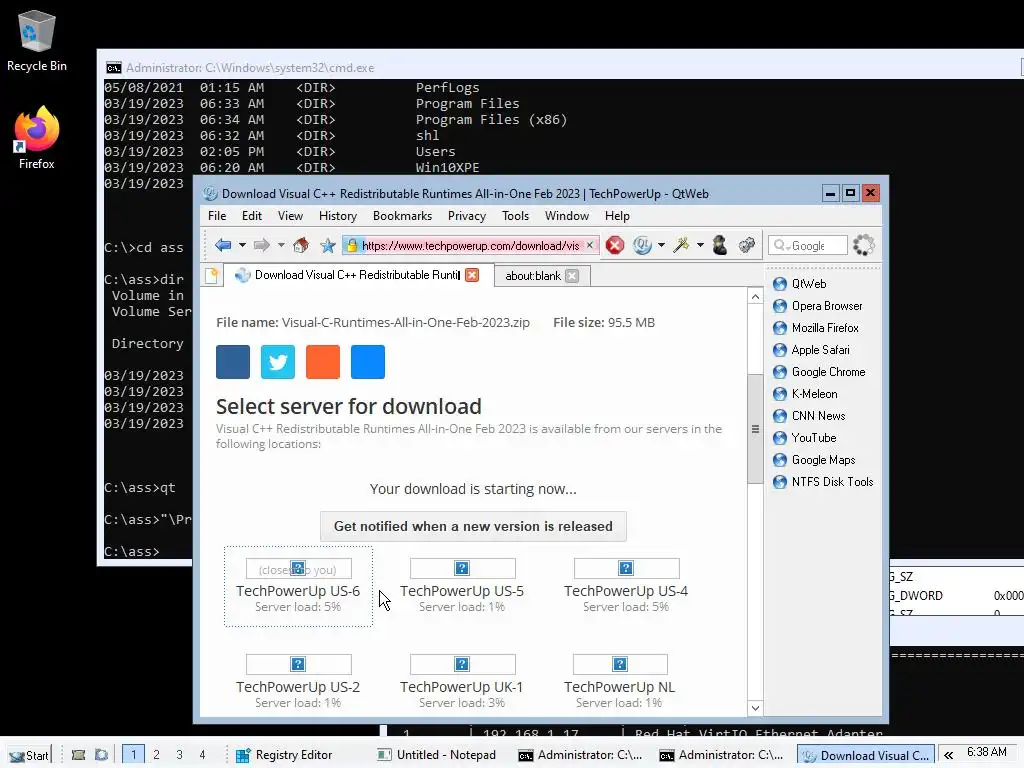Open the Privacy menu
The image size is (1024, 768).
466,216
